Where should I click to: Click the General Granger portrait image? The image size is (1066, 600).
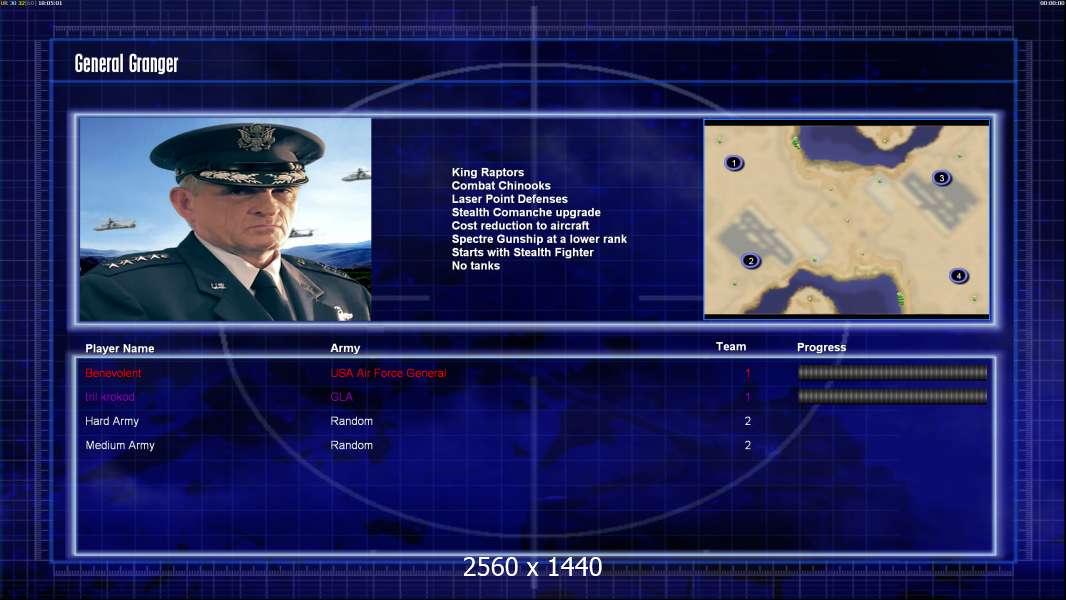coord(225,219)
